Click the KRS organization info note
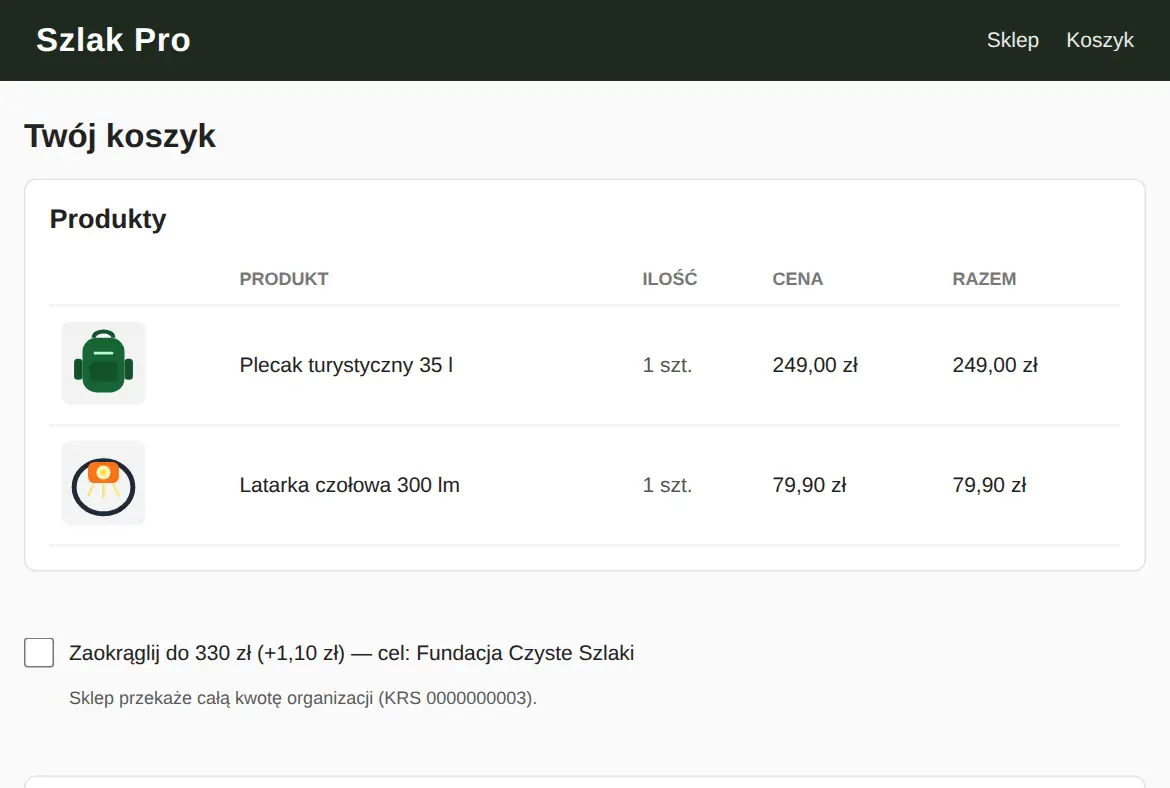The image size is (1170, 788). pyautogui.click(x=303, y=698)
